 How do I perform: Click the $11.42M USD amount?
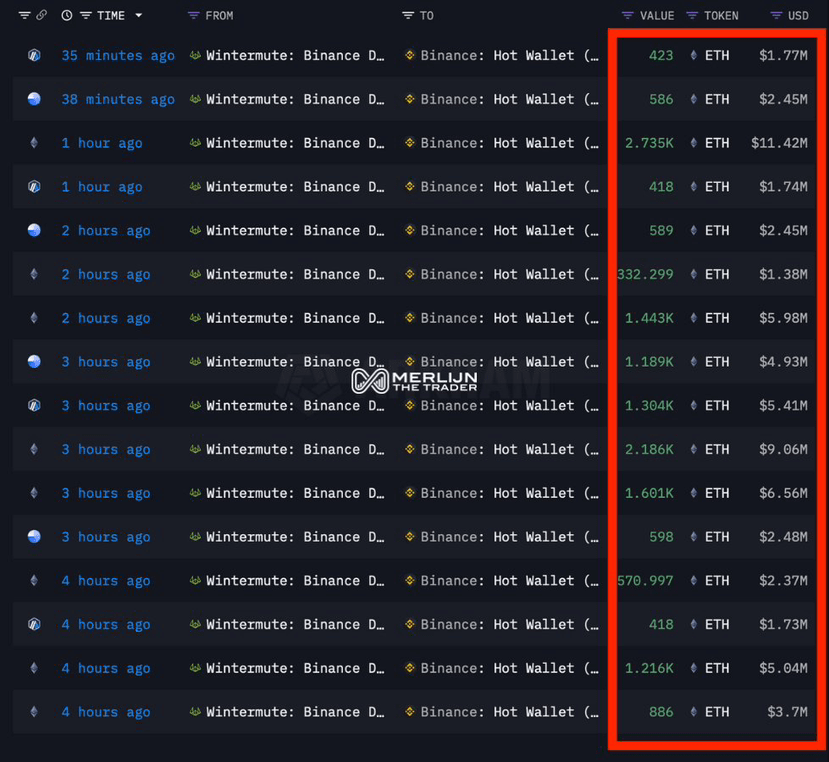[779, 143]
